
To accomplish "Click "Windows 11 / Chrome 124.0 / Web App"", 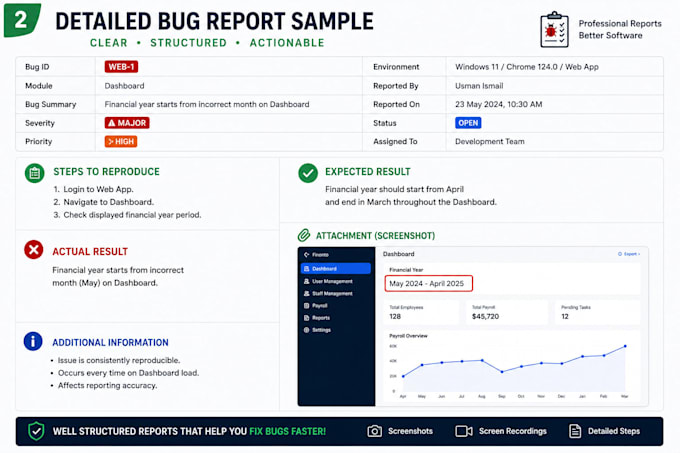I will 526,67.
